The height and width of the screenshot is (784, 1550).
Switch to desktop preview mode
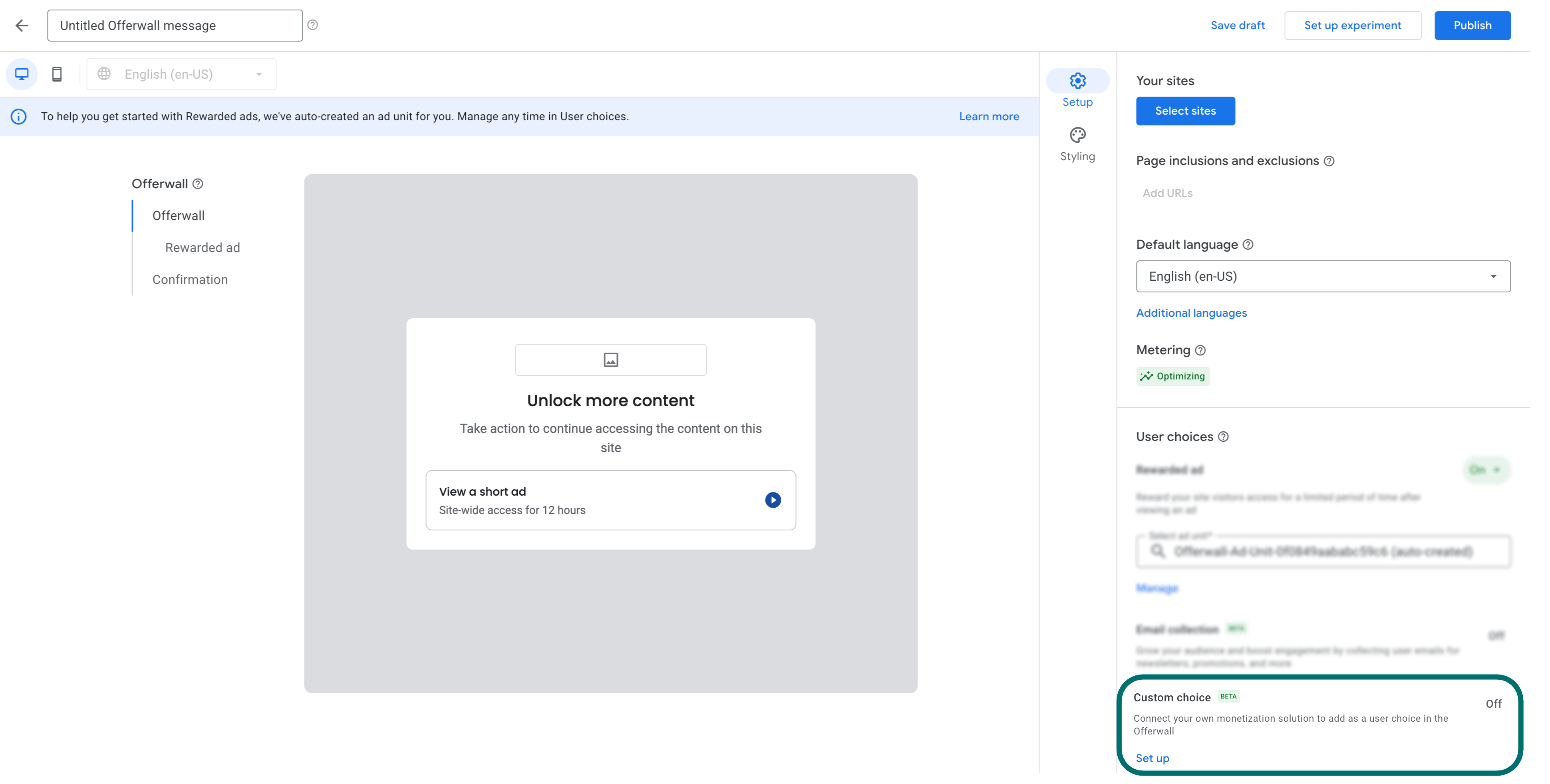[22, 74]
